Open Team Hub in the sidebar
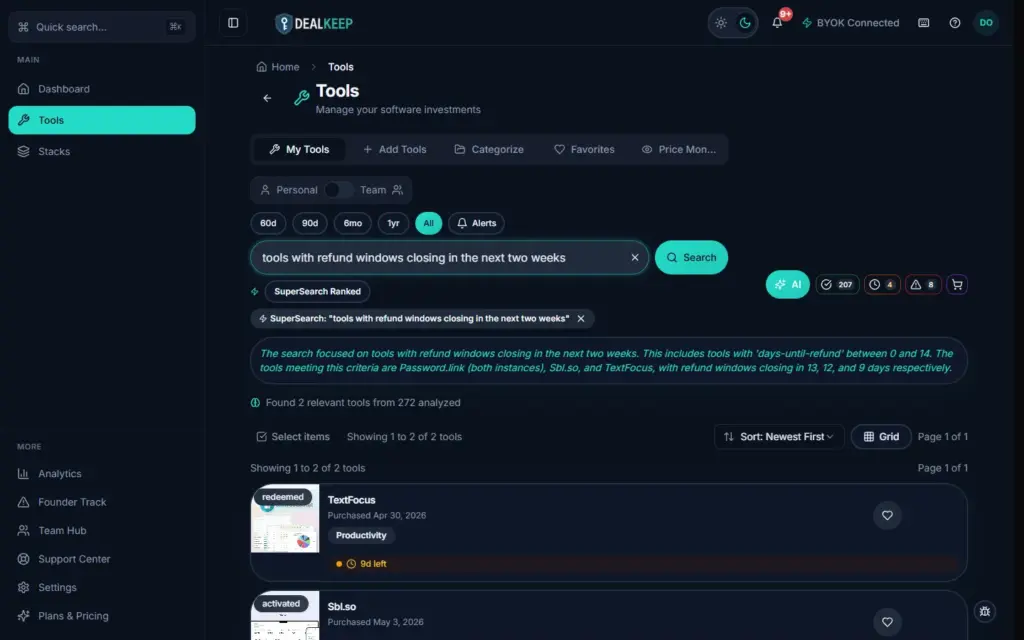Screen dimensions: 1024x640 pos(102,530)
